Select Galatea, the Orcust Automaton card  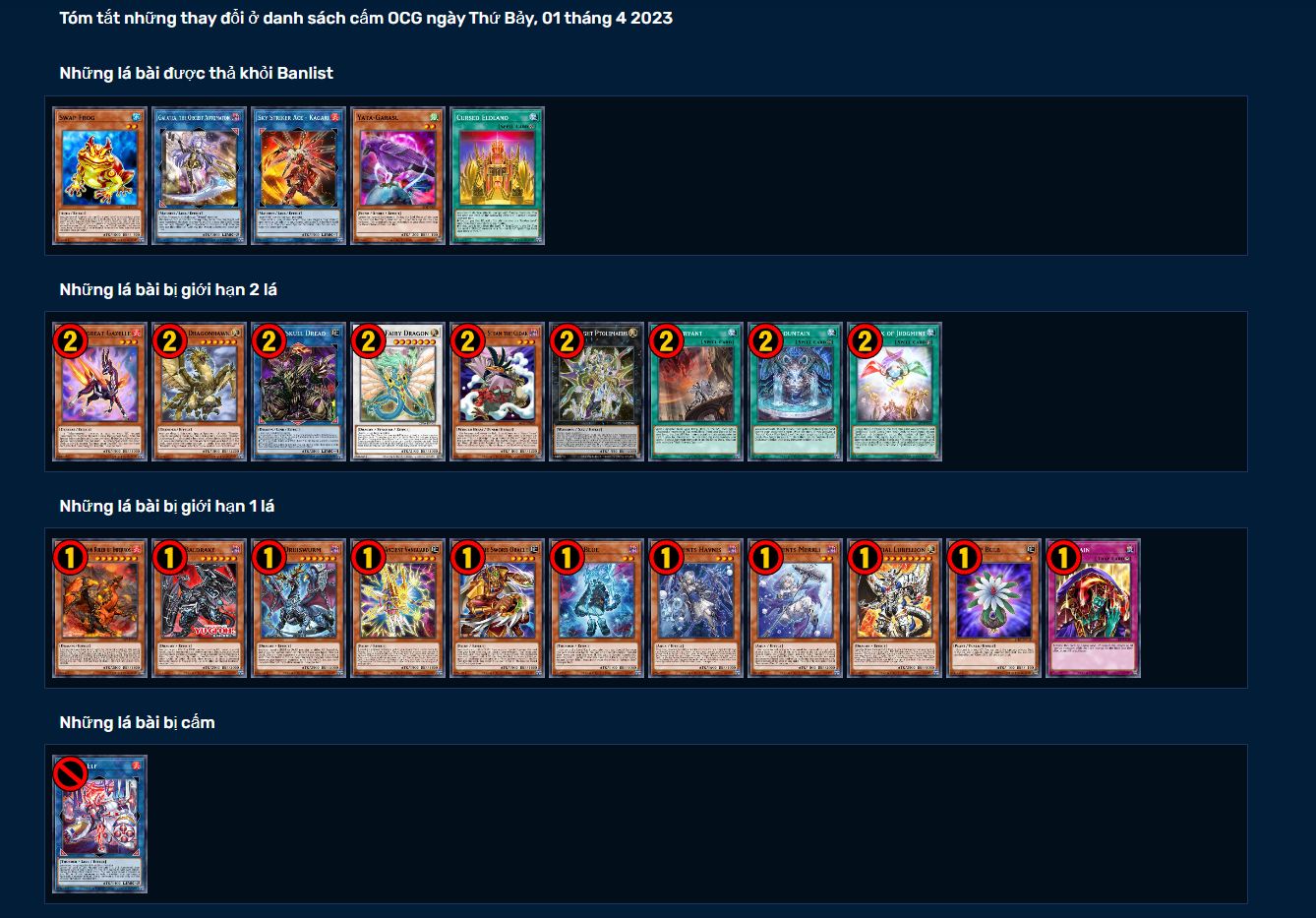coord(199,175)
